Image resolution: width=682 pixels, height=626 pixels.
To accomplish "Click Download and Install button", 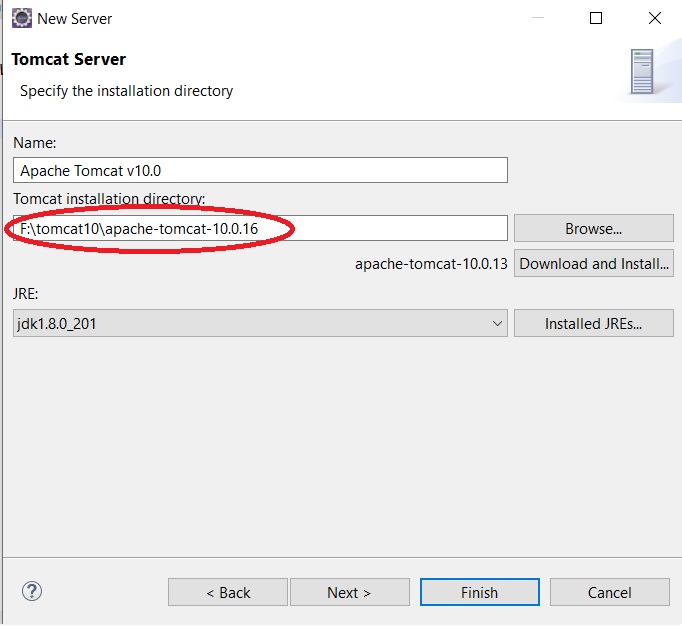I will tap(594, 263).
